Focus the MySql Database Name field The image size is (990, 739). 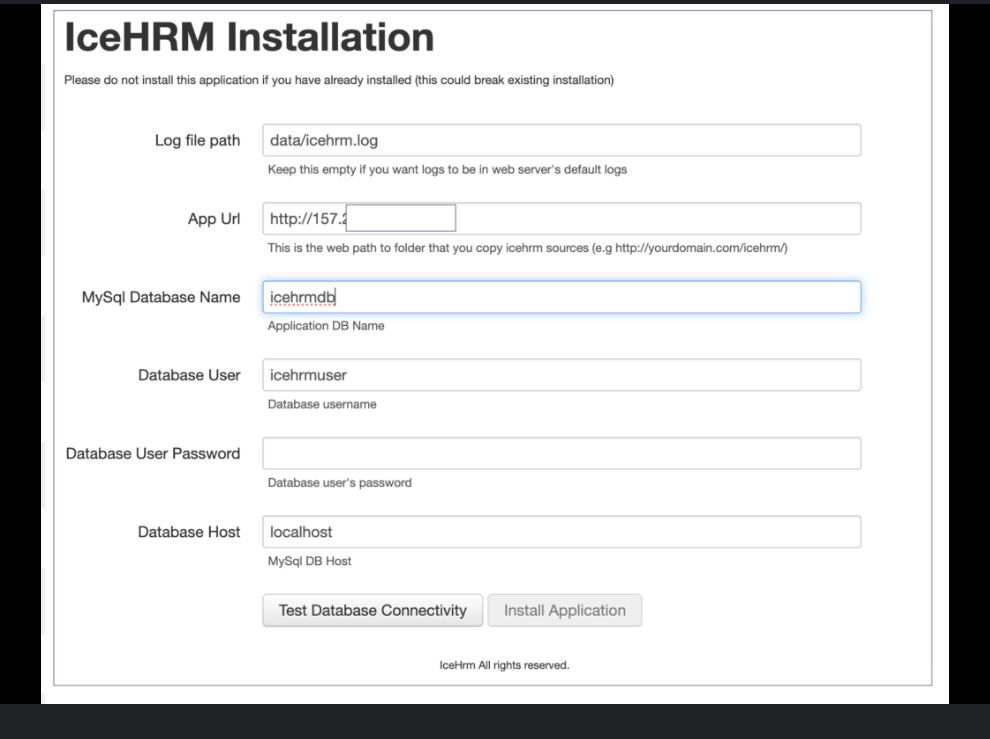click(561, 297)
